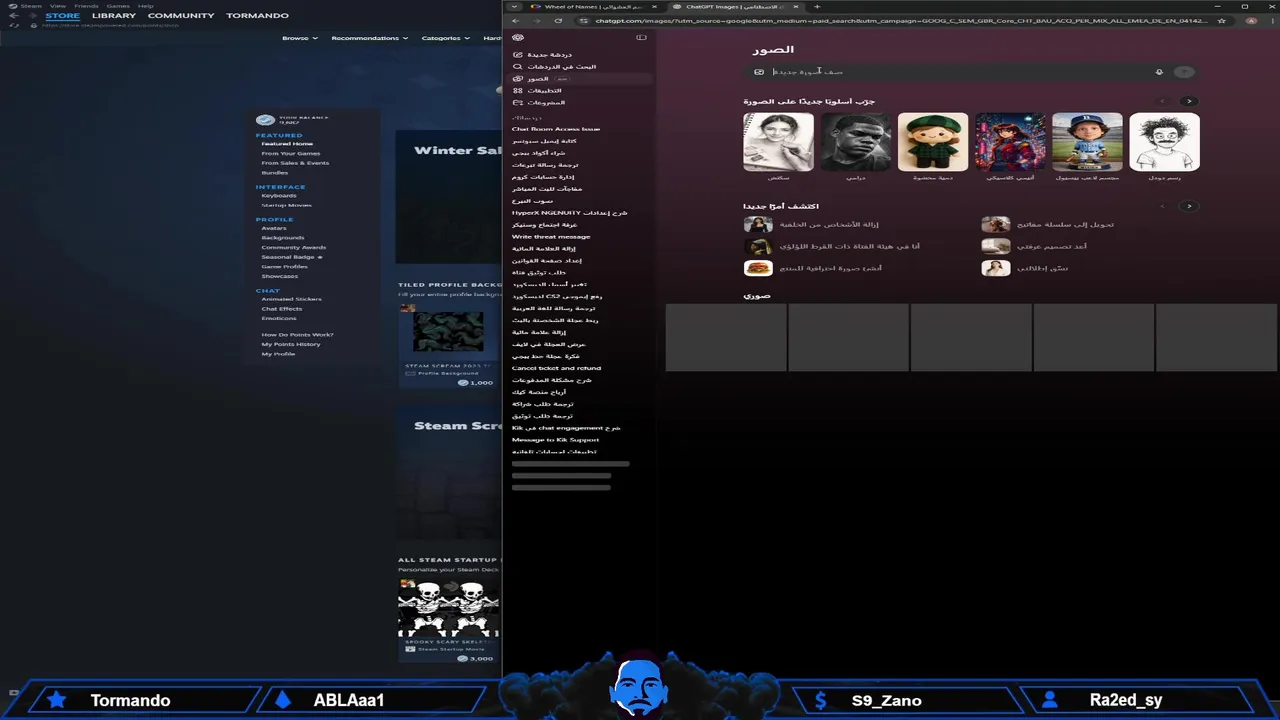Open Steam STORE section
The image size is (1280, 720).
(62, 16)
